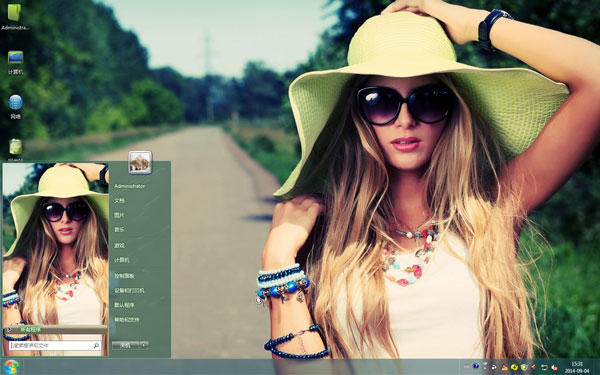Click the green shield tray icon
Screen dimensions: 600x375
[524, 367]
